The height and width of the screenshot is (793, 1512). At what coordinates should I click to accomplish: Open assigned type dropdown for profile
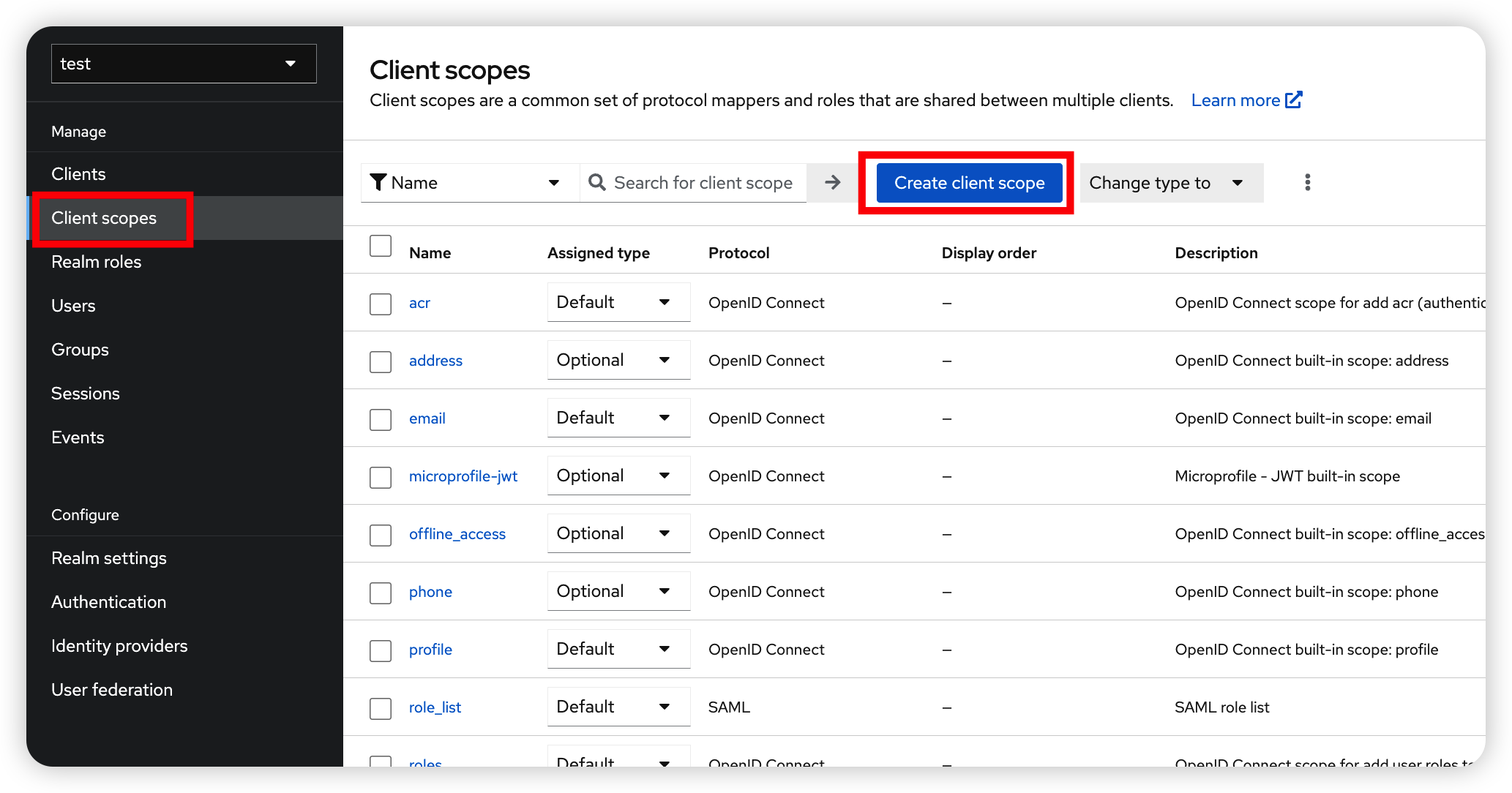click(618, 649)
